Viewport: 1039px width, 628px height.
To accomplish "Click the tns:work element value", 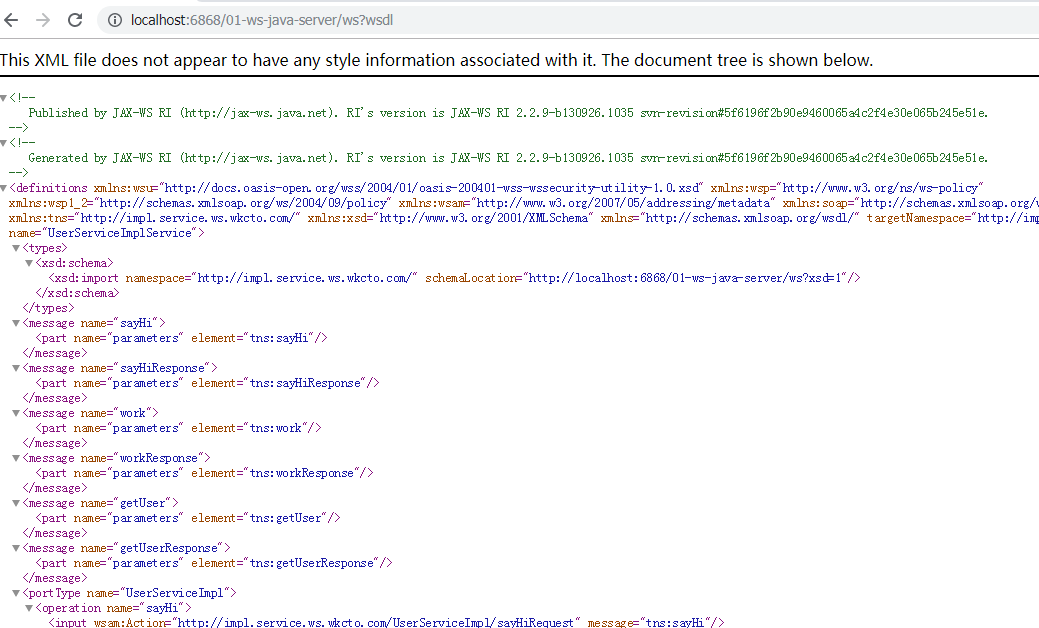I will (x=276, y=429).
